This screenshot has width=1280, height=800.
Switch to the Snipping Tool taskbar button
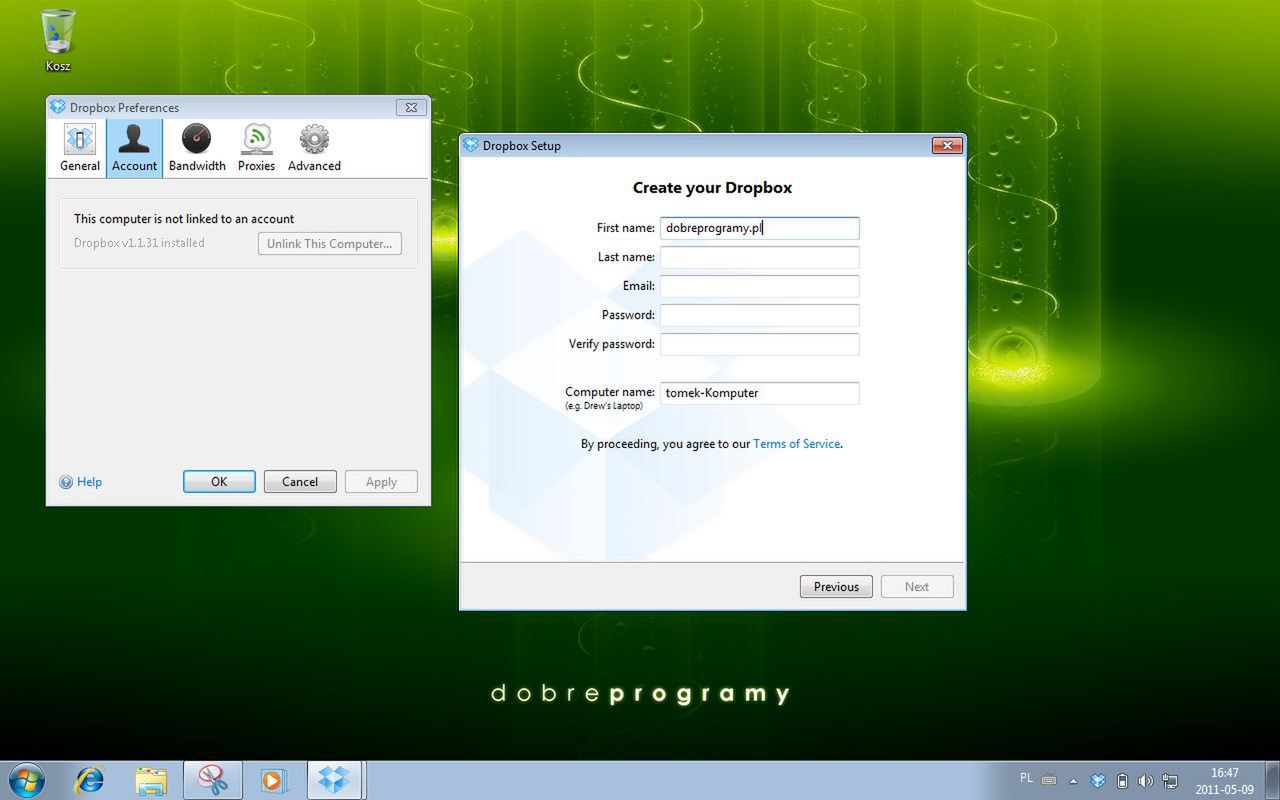[x=213, y=780]
